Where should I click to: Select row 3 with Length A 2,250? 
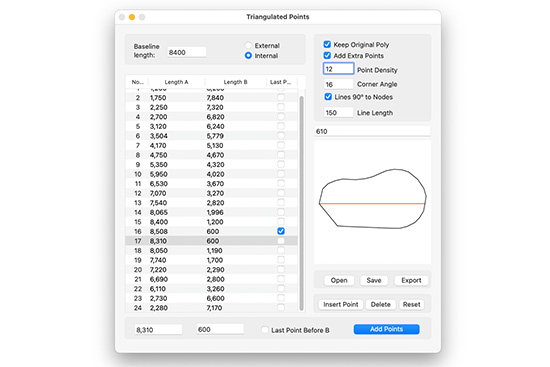(212, 107)
